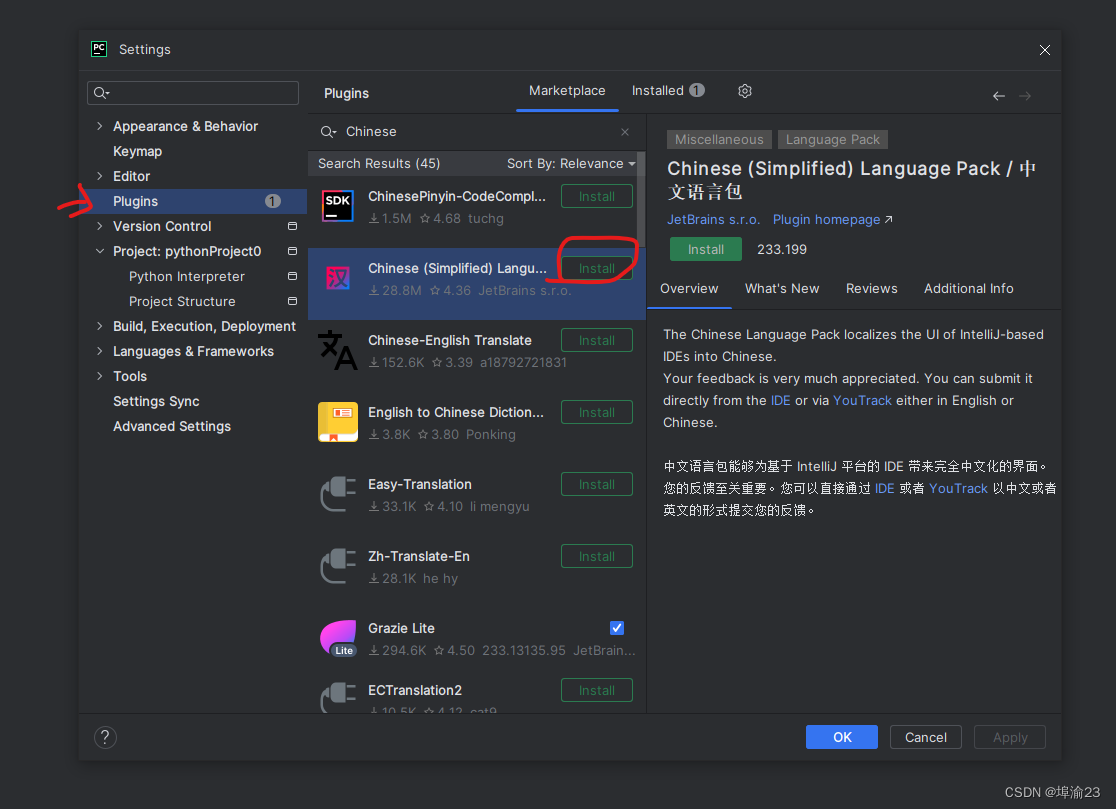The width and height of the screenshot is (1116, 809).
Task: Install ChinesePinyin-CodeCompletion plugin
Action: coord(596,196)
